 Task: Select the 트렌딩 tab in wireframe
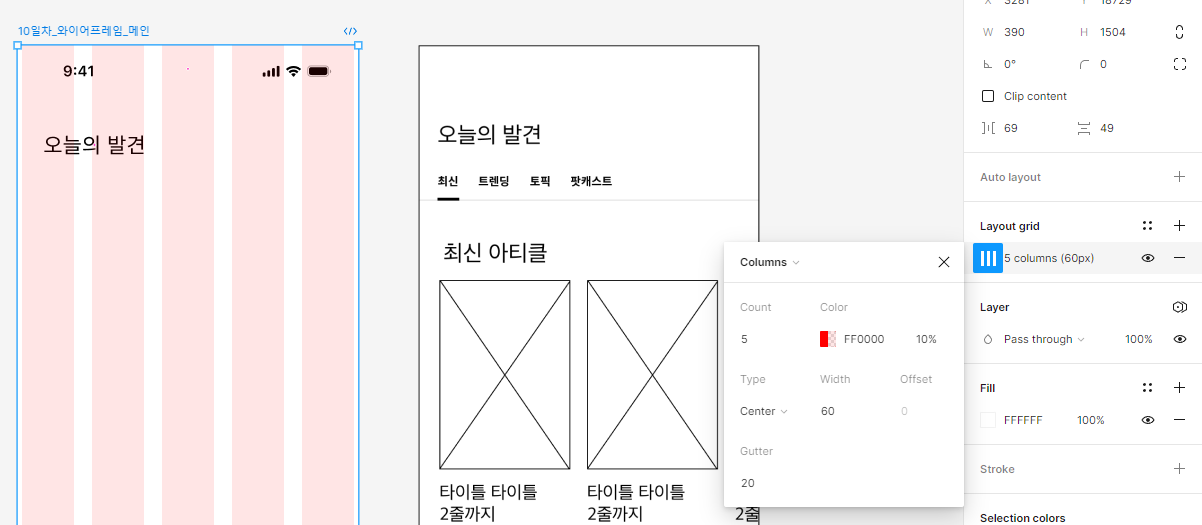tap(494, 181)
